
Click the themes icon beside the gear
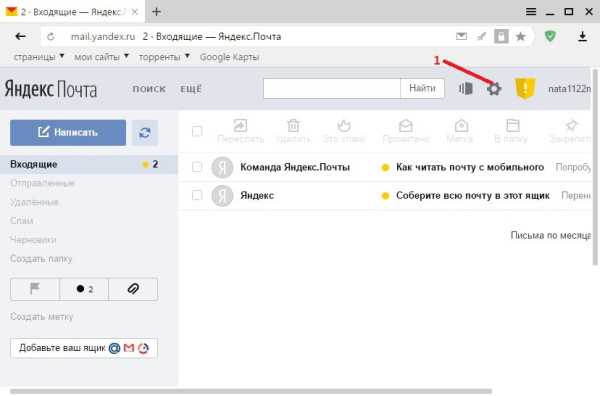pos(466,89)
